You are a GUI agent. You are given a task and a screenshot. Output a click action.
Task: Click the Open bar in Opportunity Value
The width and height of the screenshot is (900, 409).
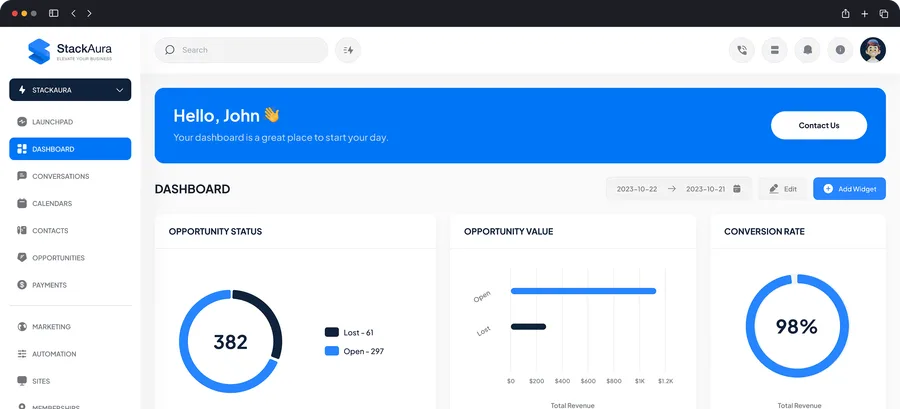coord(583,291)
